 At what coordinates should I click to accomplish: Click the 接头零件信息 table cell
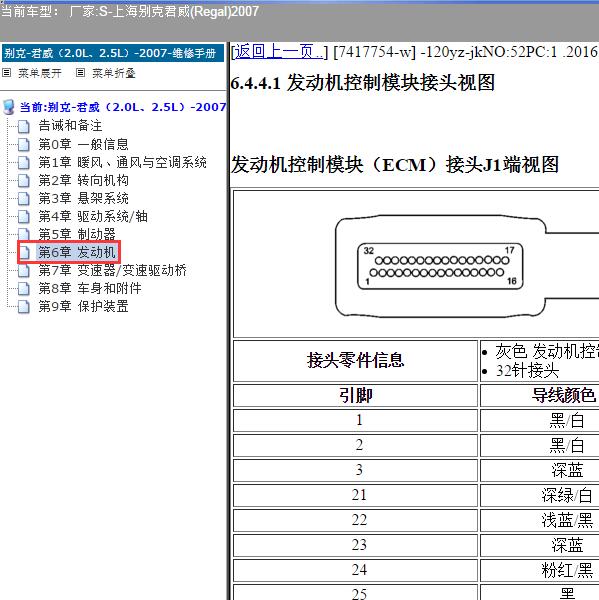pos(356,361)
